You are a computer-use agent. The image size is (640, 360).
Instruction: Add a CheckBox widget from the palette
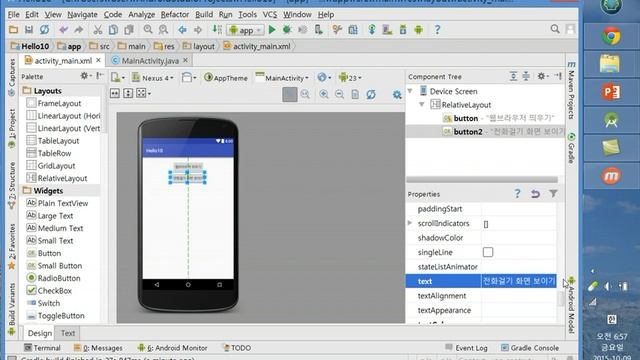[49, 291]
